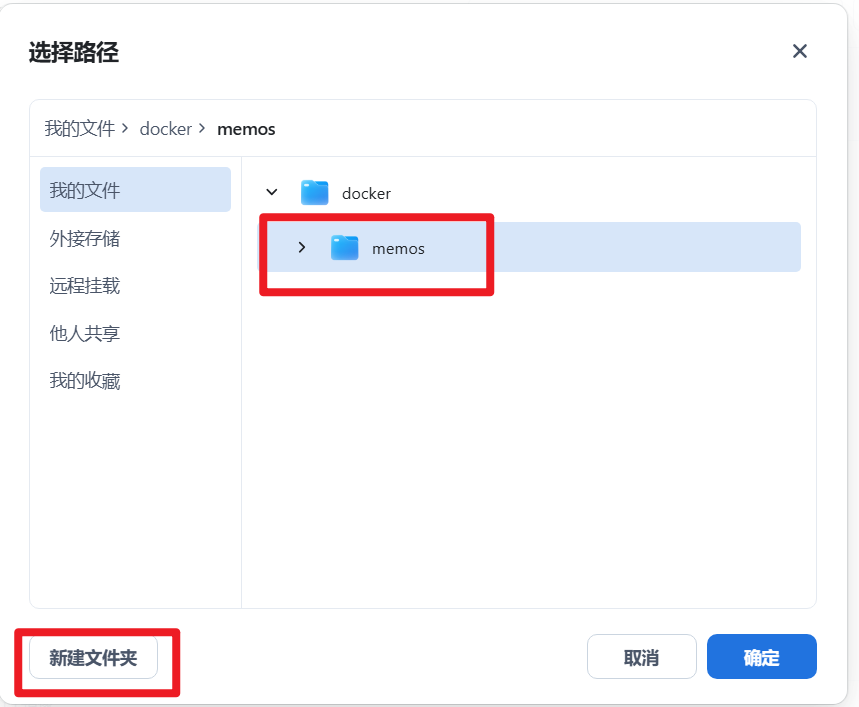The image size is (859, 707).
Task: Open 远程挂载 in the sidebar
Action: (85, 286)
